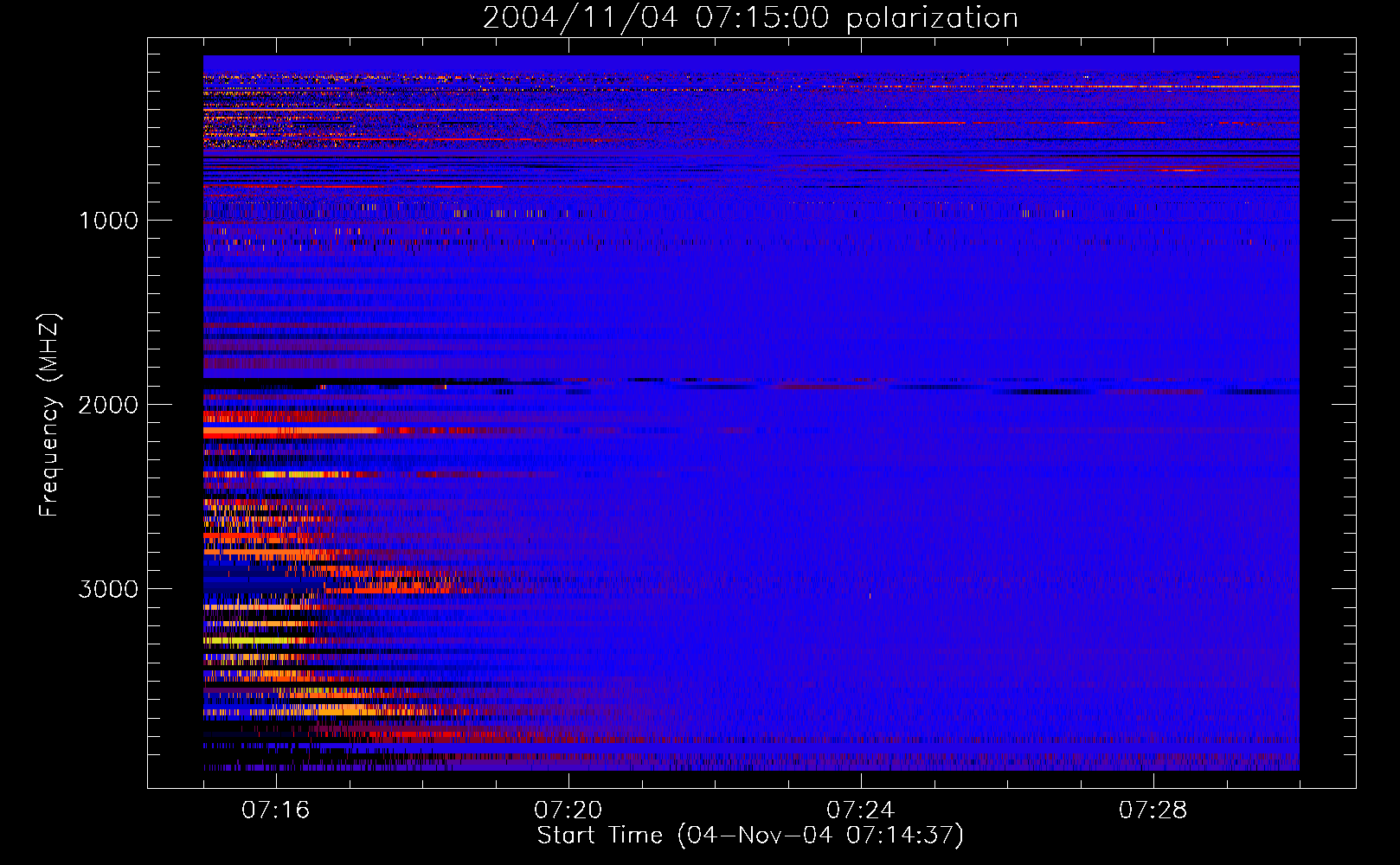
Task: Click the "Frequency (MHZ)" axis label
Action: coord(49,415)
